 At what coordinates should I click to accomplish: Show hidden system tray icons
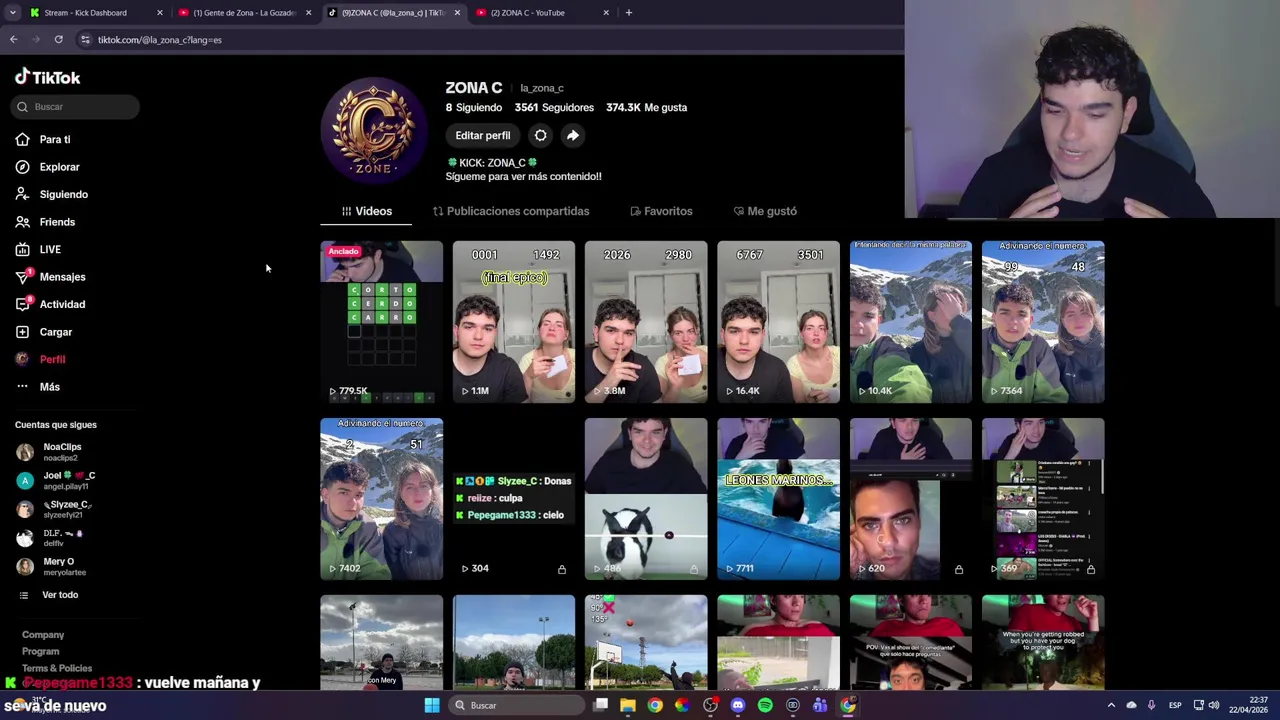(x=1110, y=705)
